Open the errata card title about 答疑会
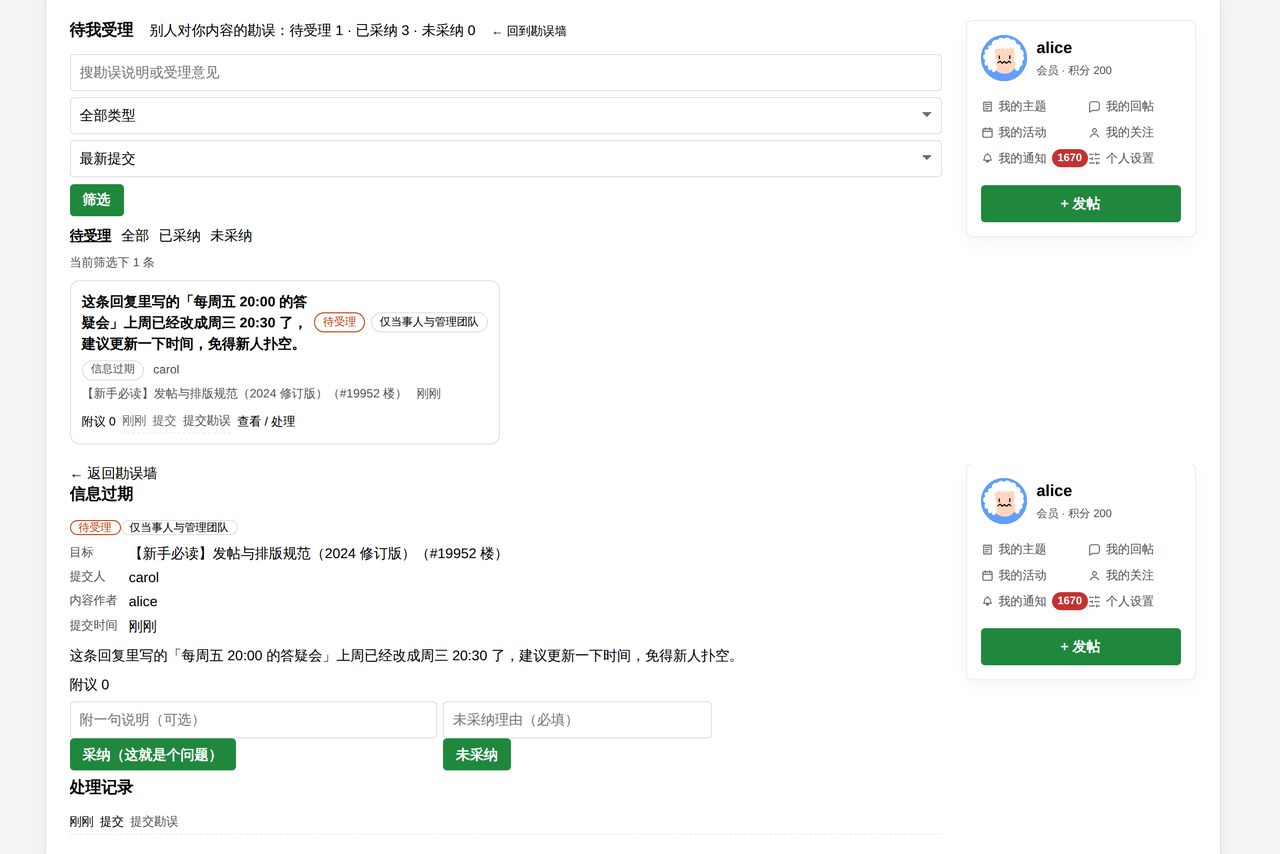Viewport: 1280px width, 854px height. pyautogui.click(x=194, y=322)
